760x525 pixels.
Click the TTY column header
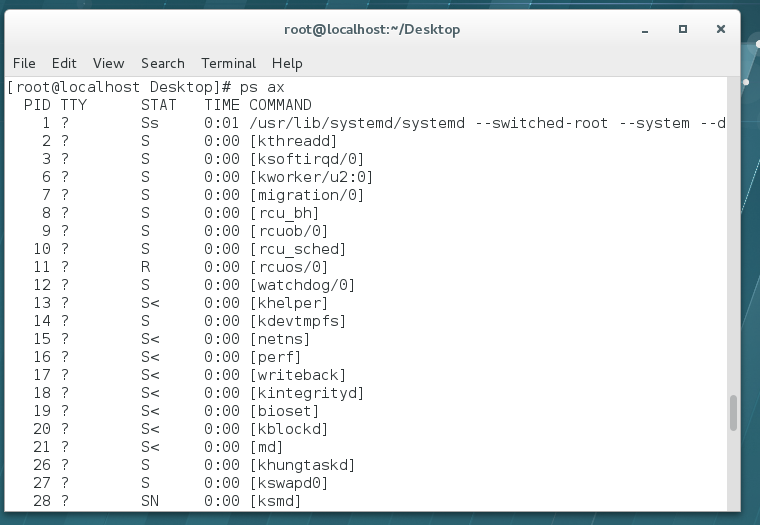click(x=74, y=105)
